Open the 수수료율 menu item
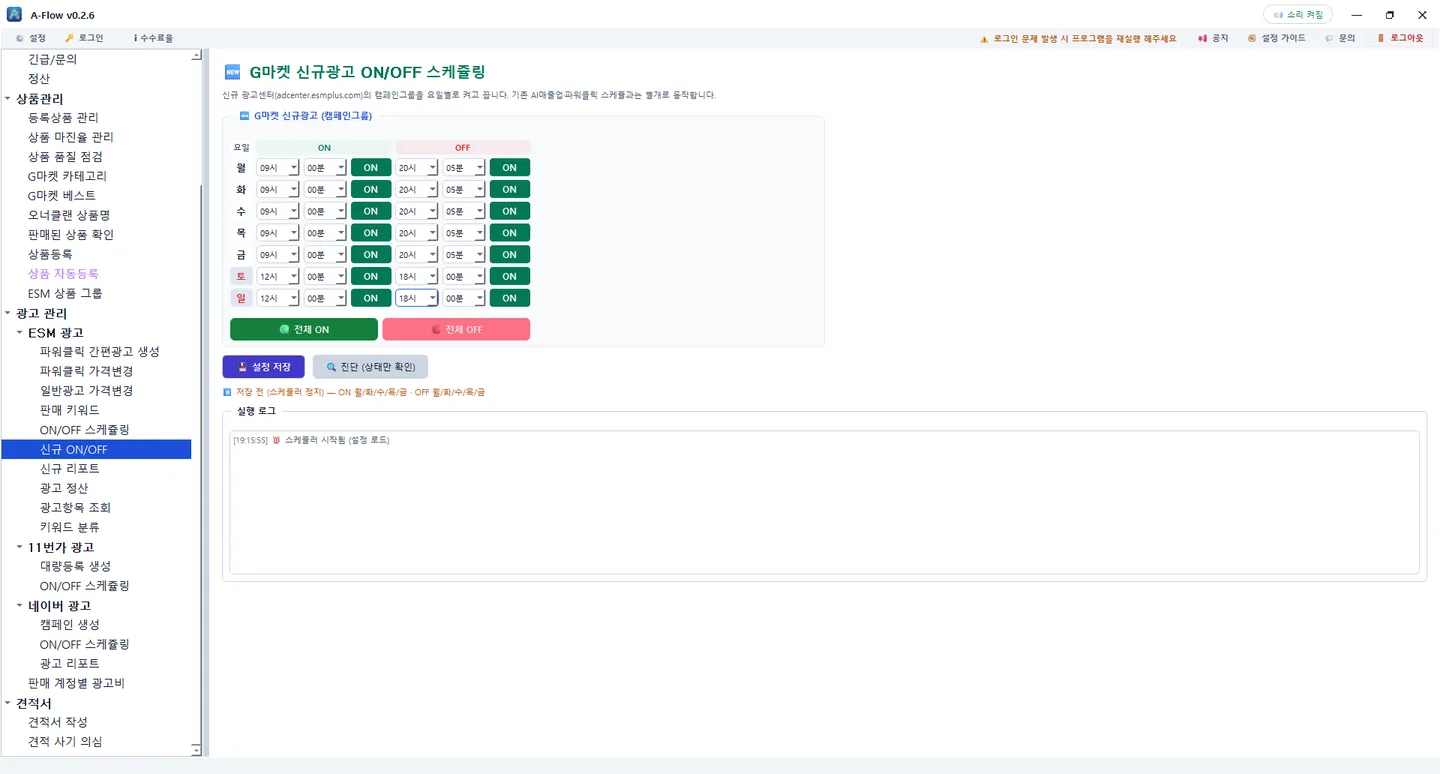1440x774 pixels. pos(153,38)
